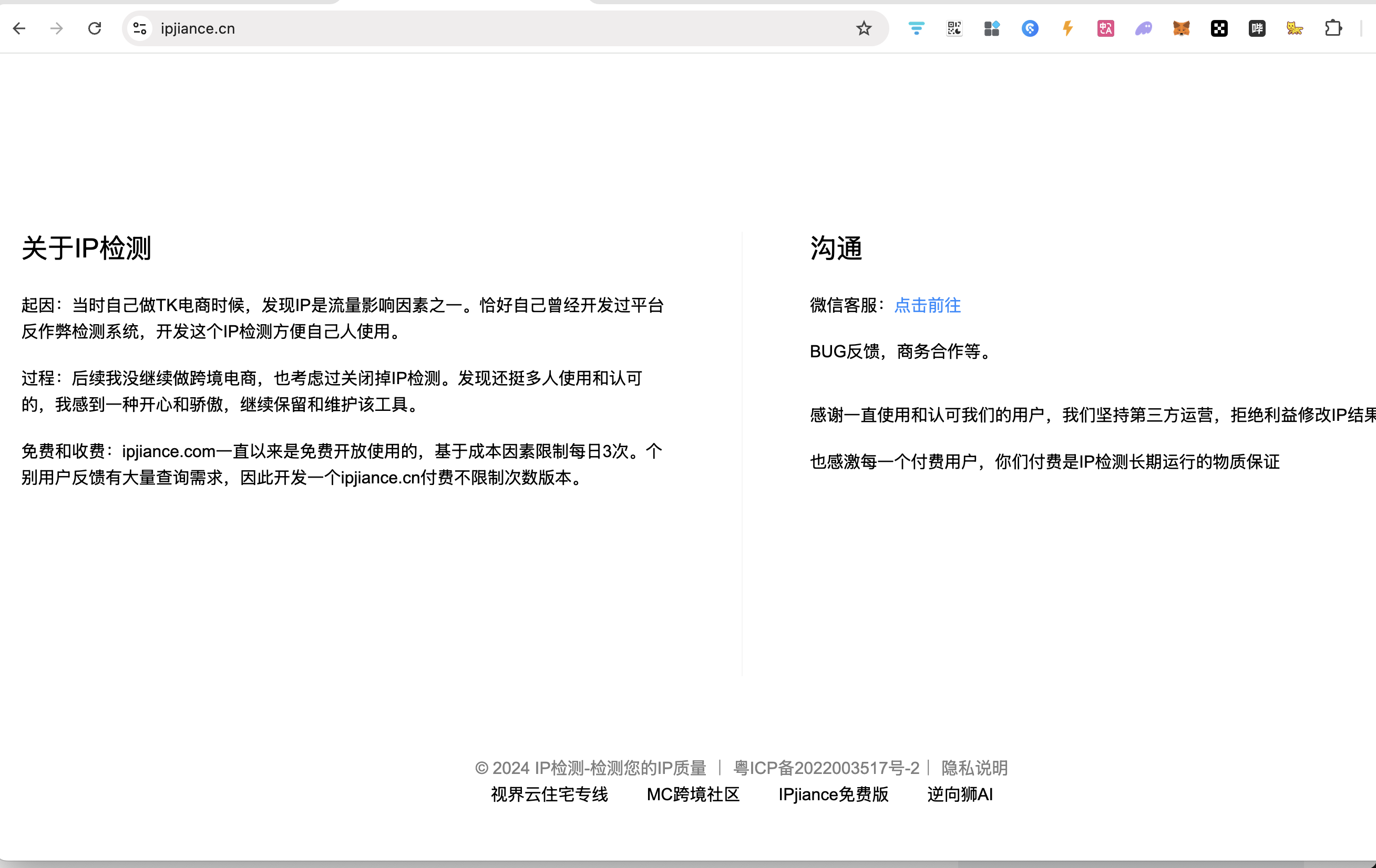The width and height of the screenshot is (1376, 868).
Task: Open the QR code generator extension
Action: point(954,28)
